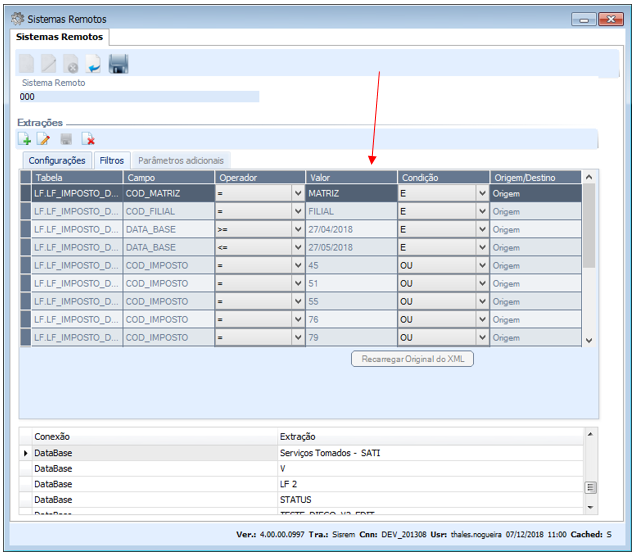Viewport: 637px width, 555px height.
Task: Click the undo arrow icon in top toolbar
Action: pos(93,65)
